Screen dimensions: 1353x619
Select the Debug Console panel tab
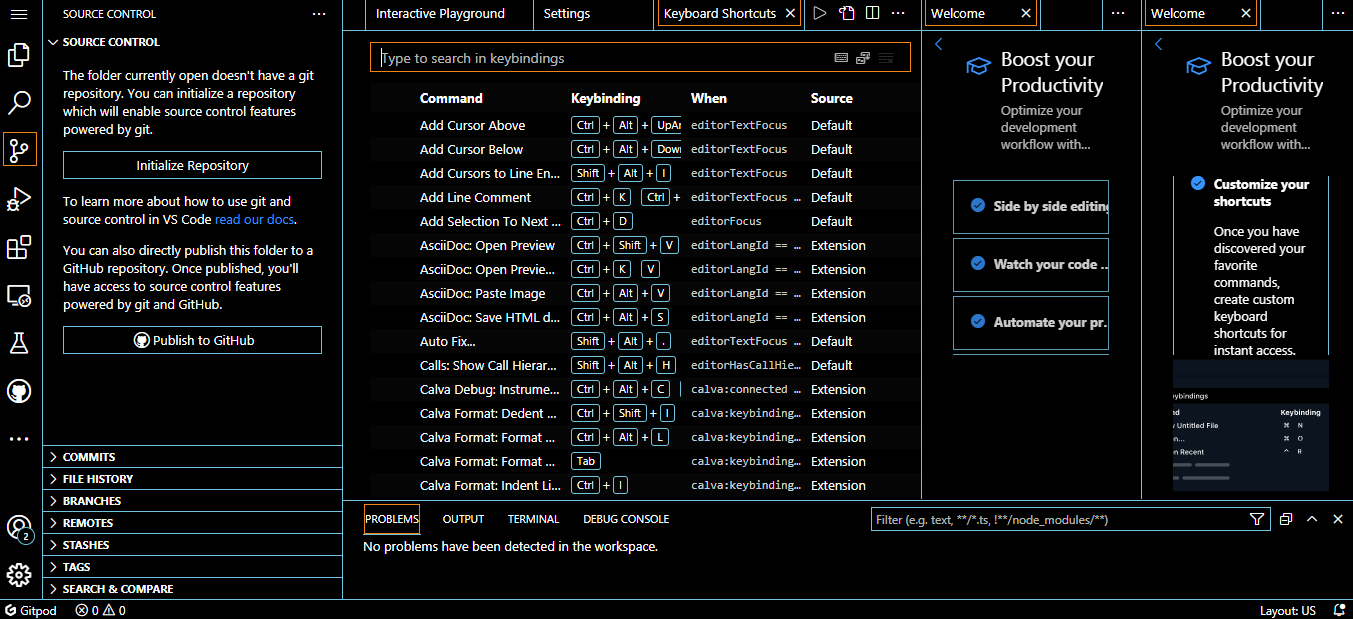(x=626, y=519)
